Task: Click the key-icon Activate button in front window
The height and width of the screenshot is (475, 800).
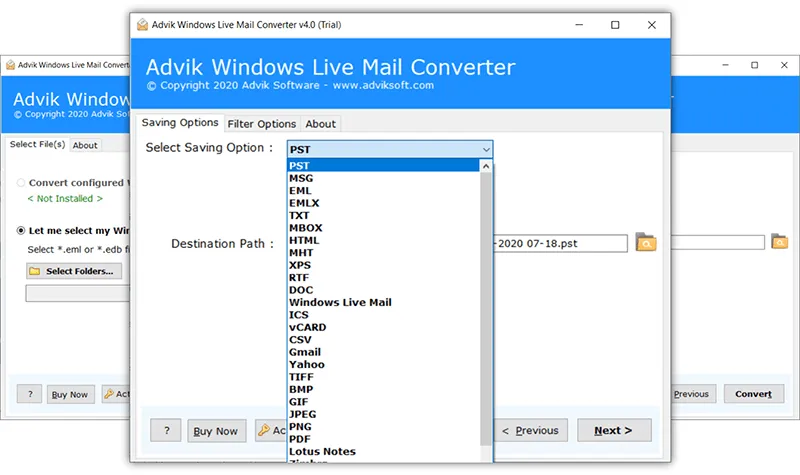Action: pyautogui.click(x=271, y=431)
